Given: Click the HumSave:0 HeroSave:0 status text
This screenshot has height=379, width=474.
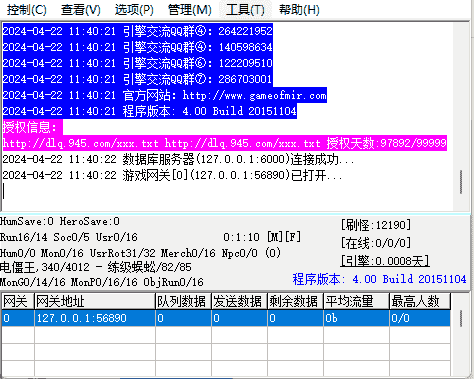Looking at the screenshot, I should point(60,221).
